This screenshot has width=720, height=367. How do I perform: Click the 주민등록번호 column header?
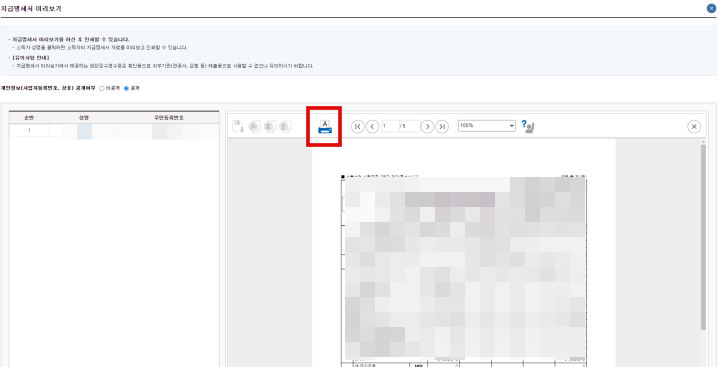pos(169,118)
